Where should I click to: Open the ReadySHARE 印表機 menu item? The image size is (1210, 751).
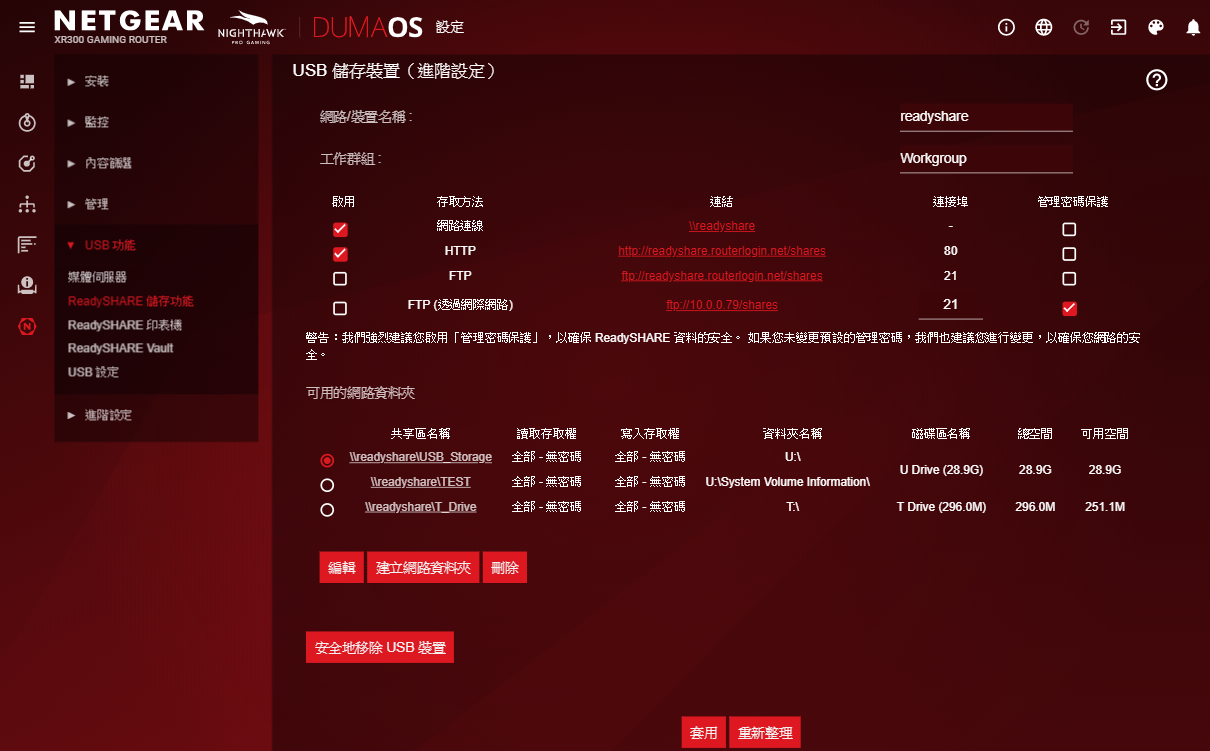click(x=125, y=325)
